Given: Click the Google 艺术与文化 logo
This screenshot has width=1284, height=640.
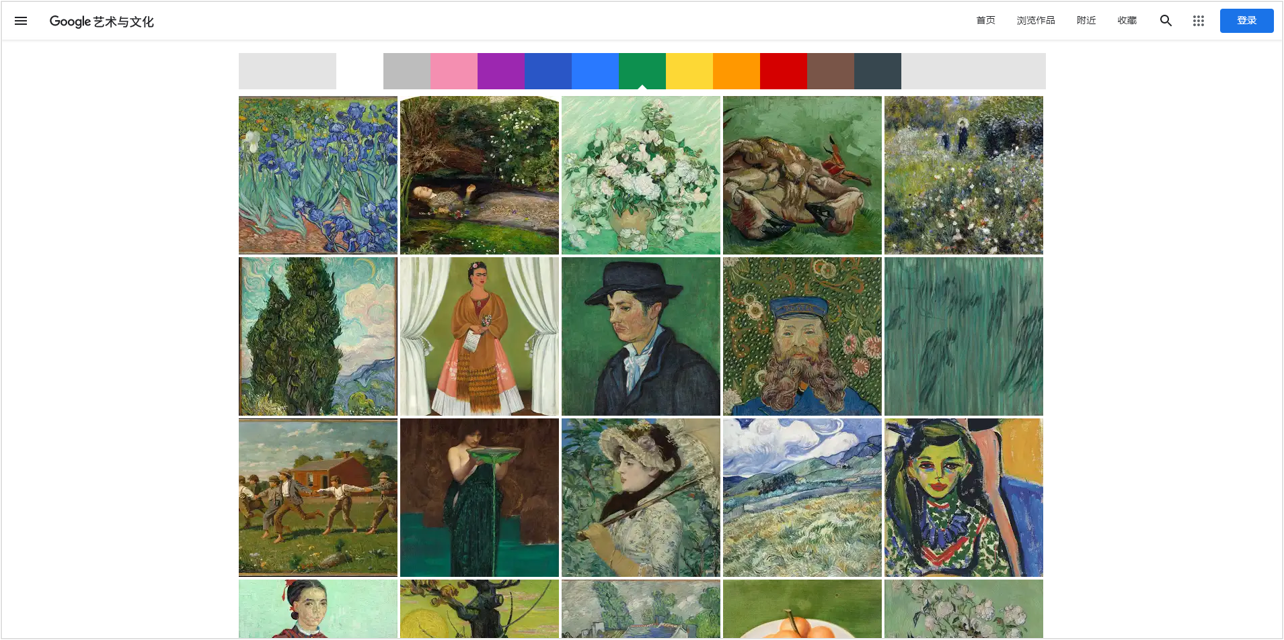Looking at the screenshot, I should pyautogui.click(x=102, y=21).
